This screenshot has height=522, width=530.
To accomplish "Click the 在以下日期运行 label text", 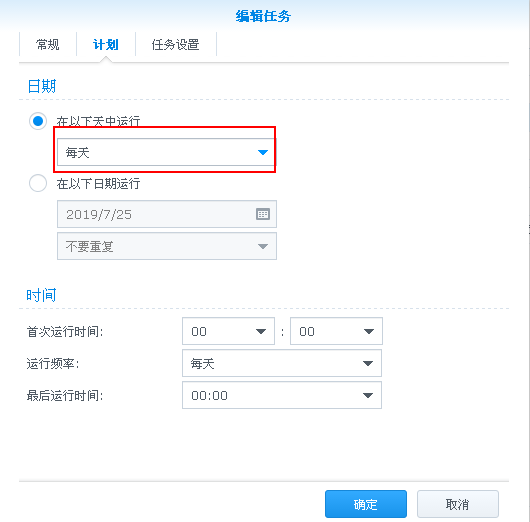I will [x=98, y=184].
